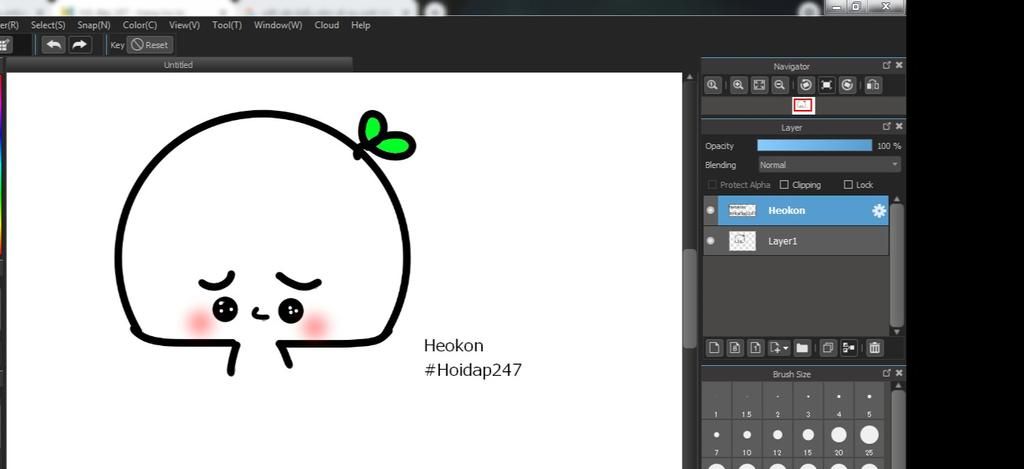Screen dimensions: 1024x469
Task: Tick the Protect Alpha checkbox
Action: click(712, 185)
